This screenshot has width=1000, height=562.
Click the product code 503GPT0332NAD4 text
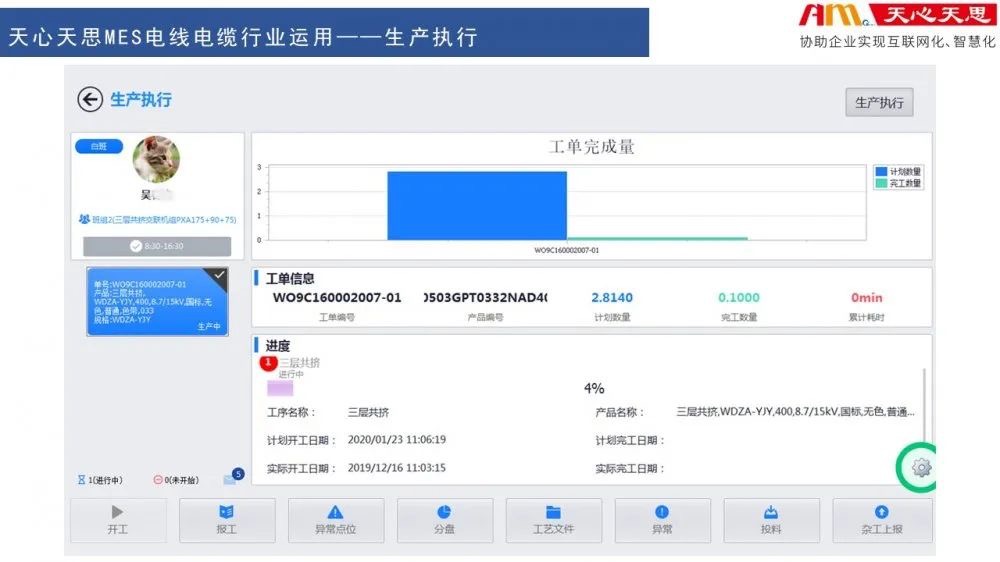point(485,297)
